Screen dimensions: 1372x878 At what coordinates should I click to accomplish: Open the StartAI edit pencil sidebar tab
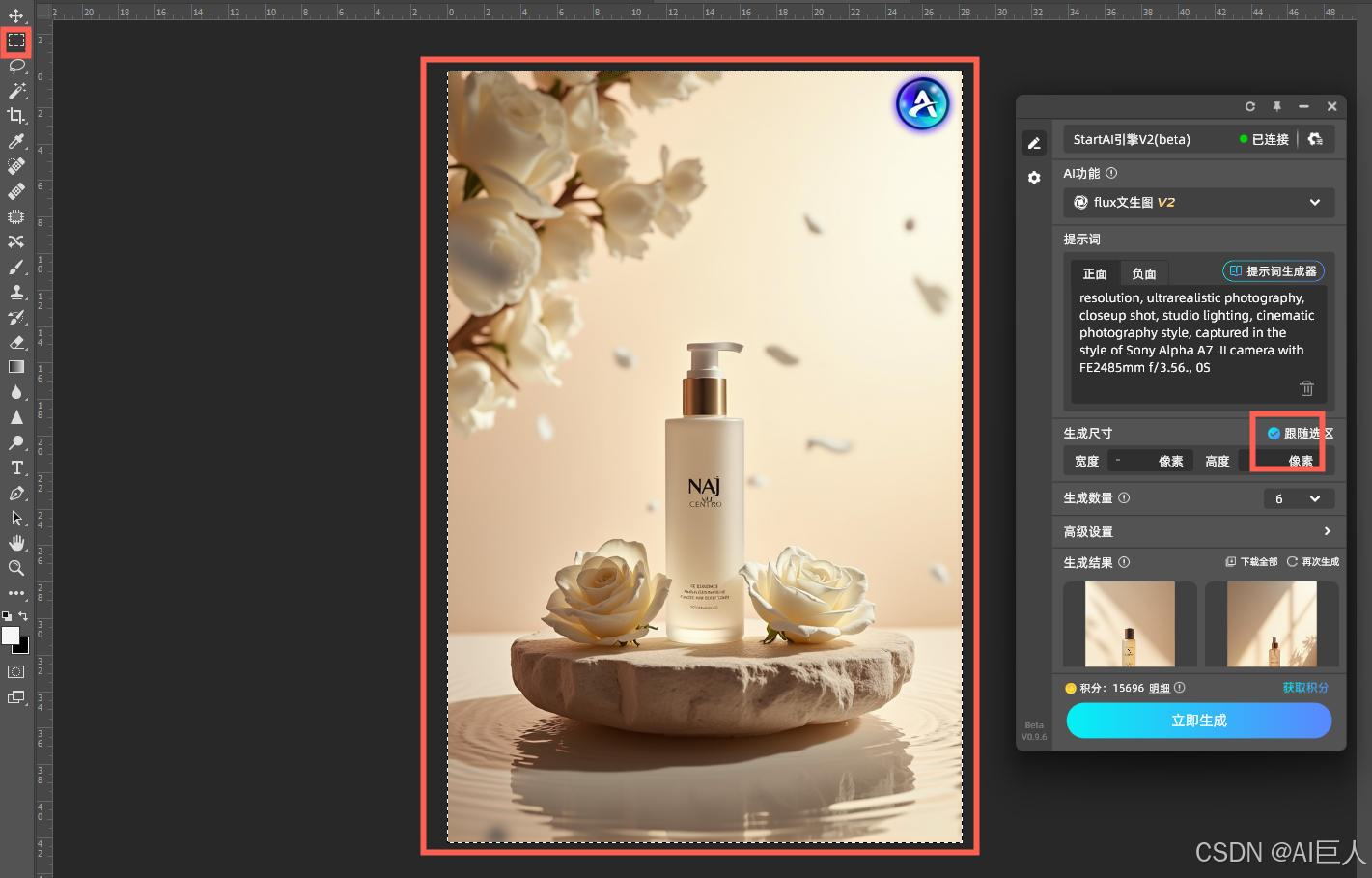click(1034, 143)
